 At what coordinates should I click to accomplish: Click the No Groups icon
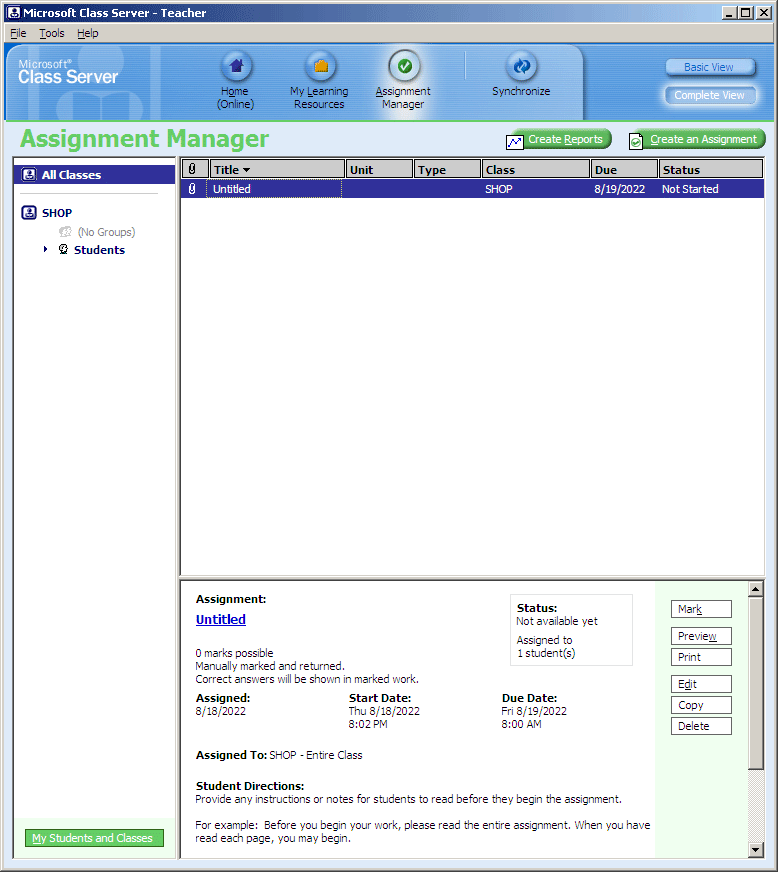click(x=66, y=231)
